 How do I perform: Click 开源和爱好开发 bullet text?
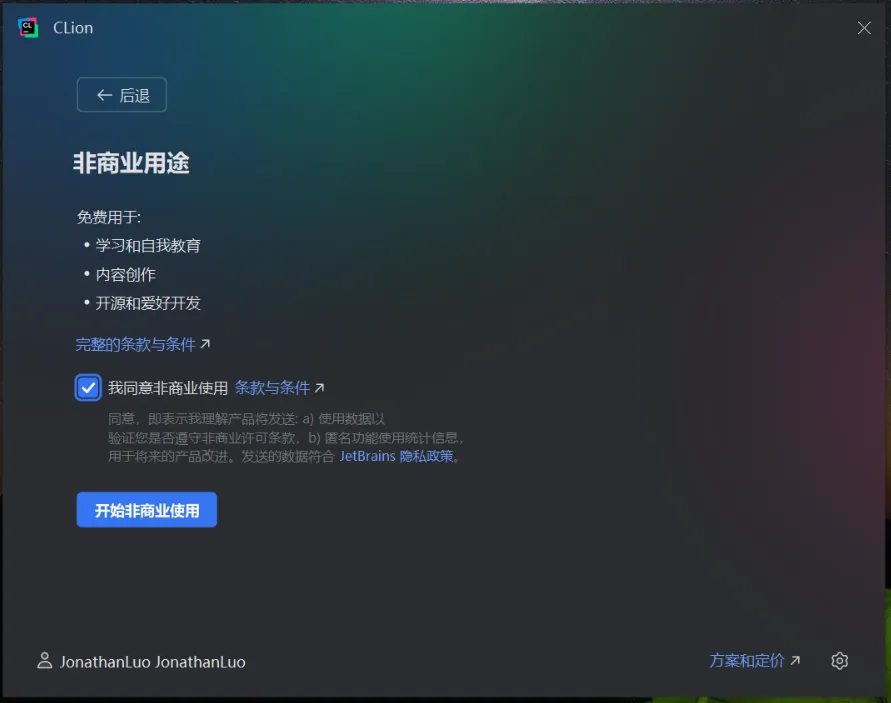coord(148,303)
